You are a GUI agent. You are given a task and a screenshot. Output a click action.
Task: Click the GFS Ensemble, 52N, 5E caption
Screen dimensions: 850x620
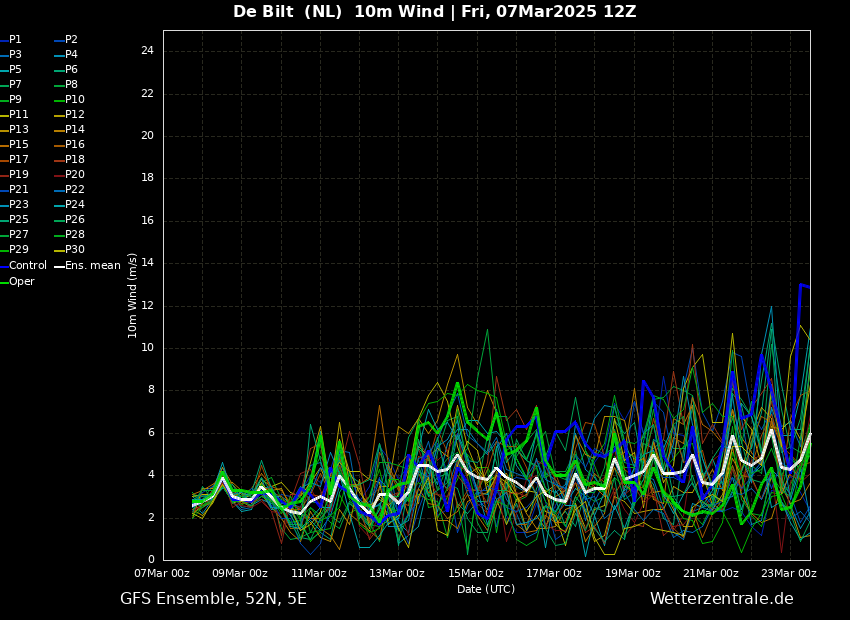pos(213,599)
